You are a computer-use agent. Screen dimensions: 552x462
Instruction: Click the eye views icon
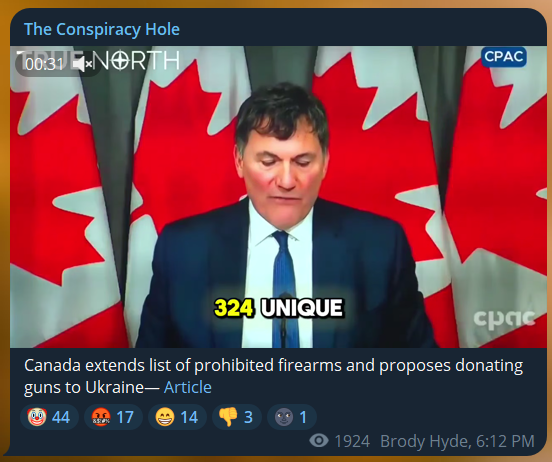pos(319,441)
